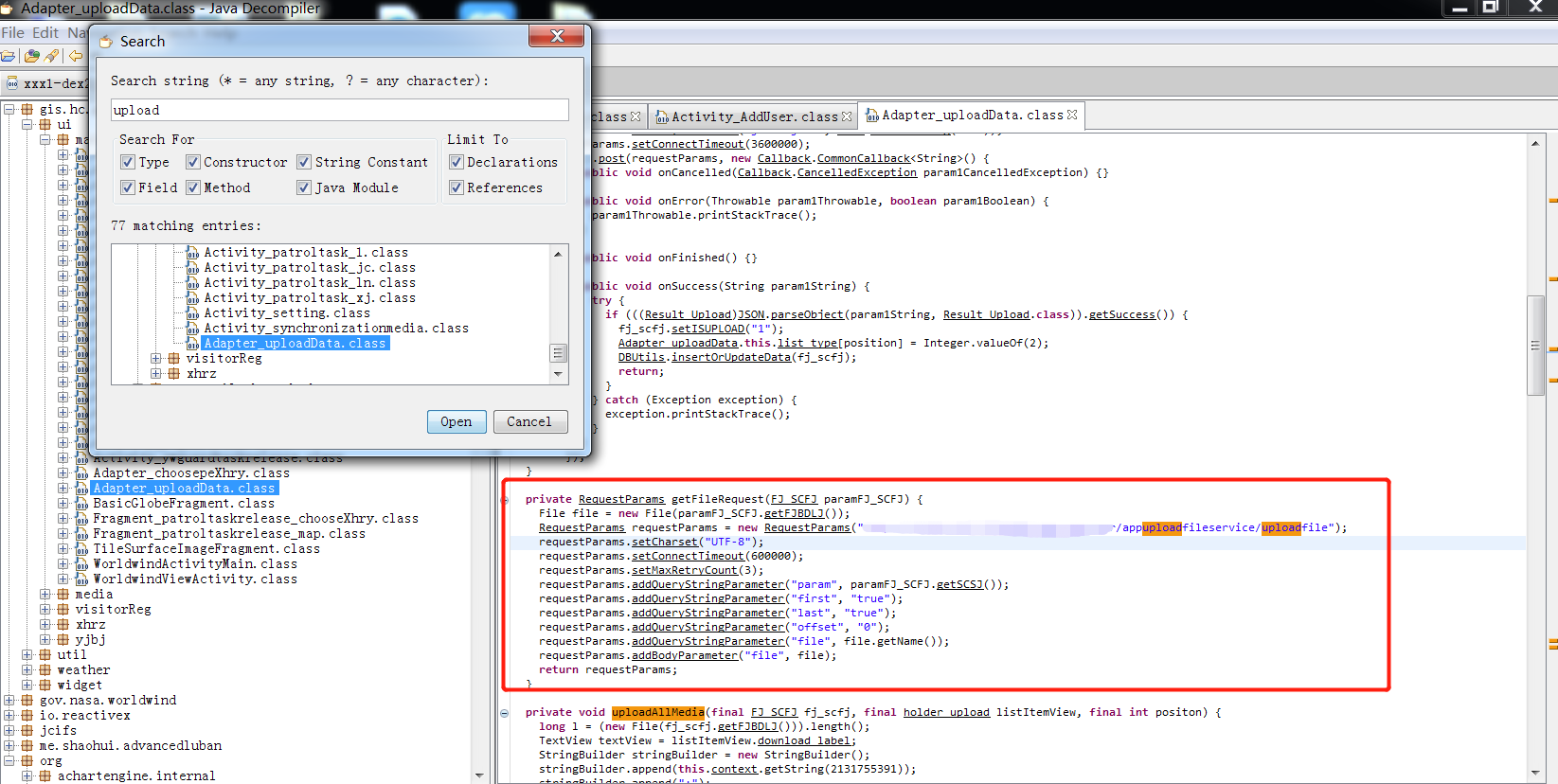Click Cancel in the Search dialog
Image resolution: width=1558 pixels, height=784 pixels.
pos(528,421)
